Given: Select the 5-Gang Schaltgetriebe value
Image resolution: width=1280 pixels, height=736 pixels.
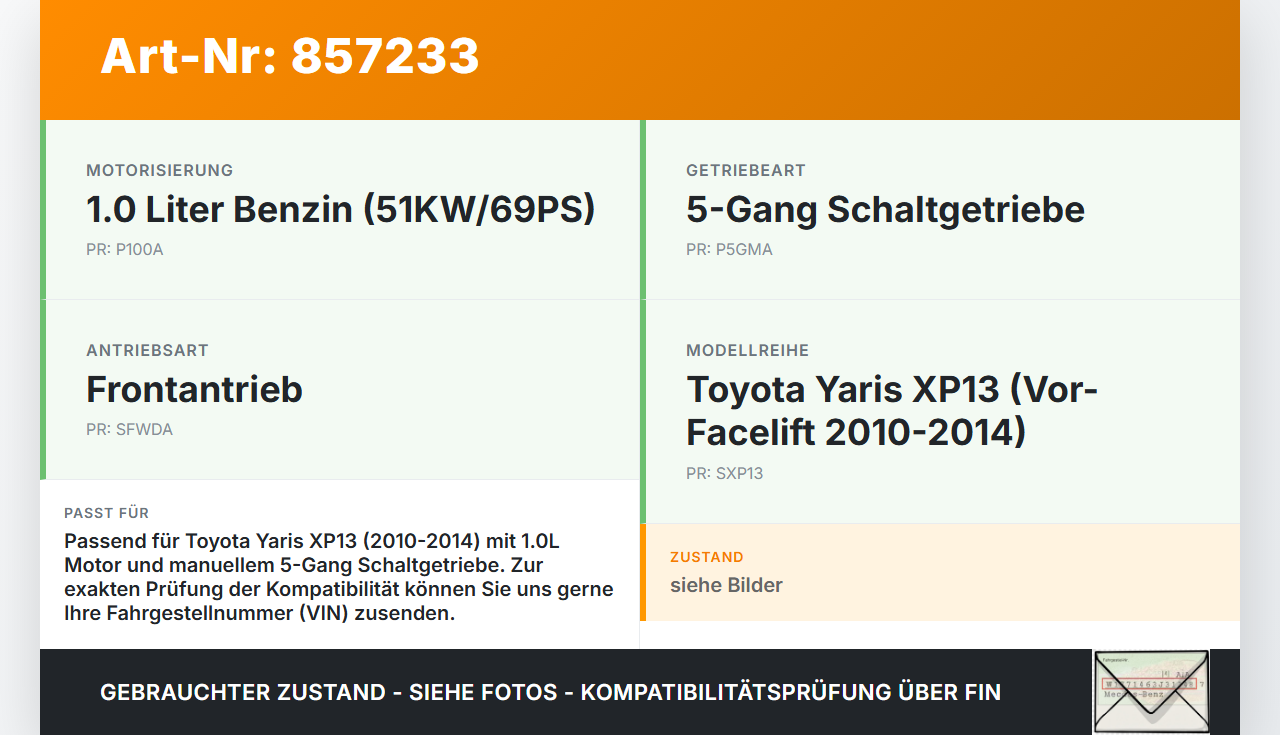Looking at the screenshot, I should (885, 209).
